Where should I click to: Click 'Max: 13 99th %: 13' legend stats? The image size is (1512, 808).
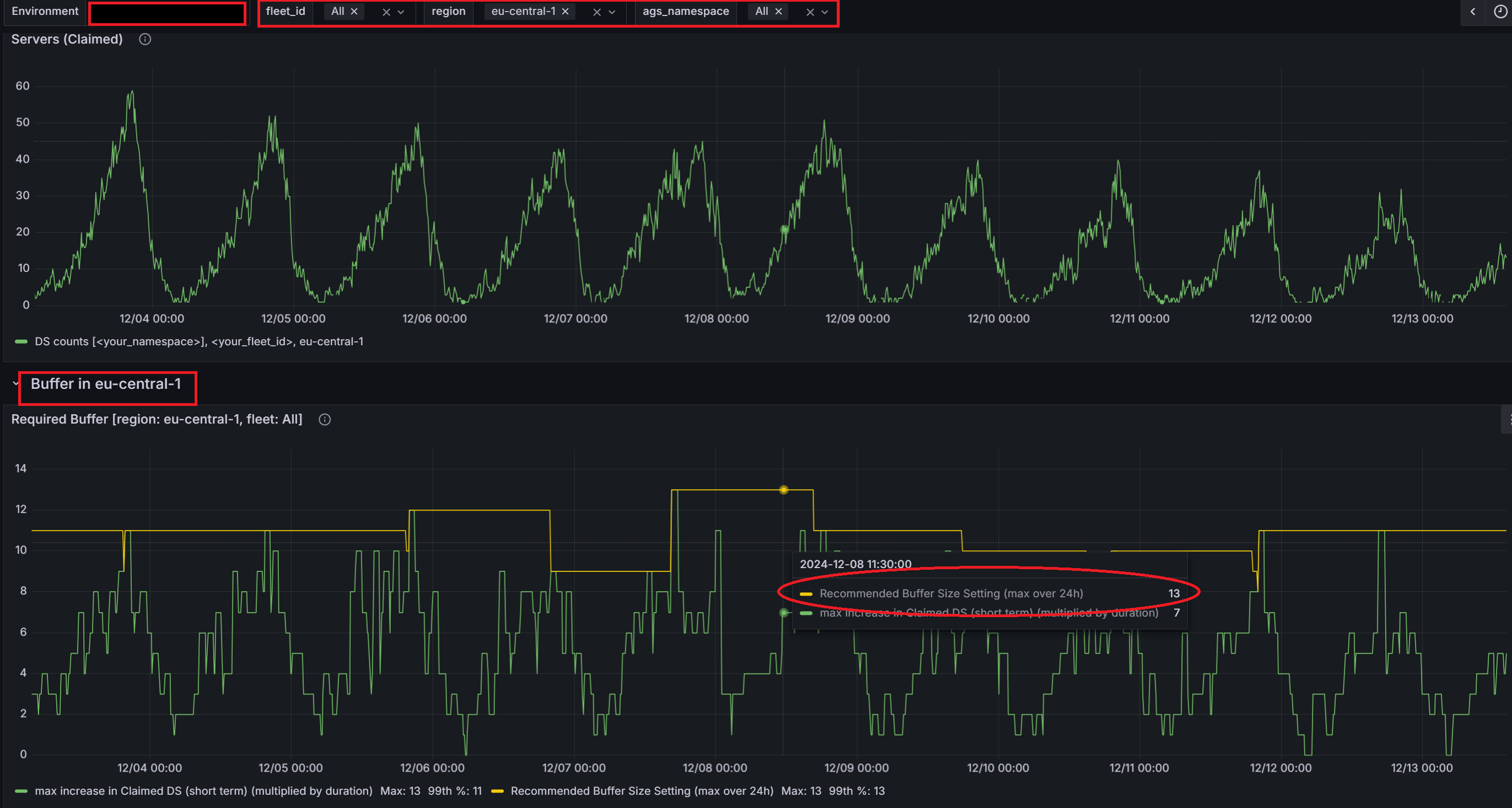833,791
